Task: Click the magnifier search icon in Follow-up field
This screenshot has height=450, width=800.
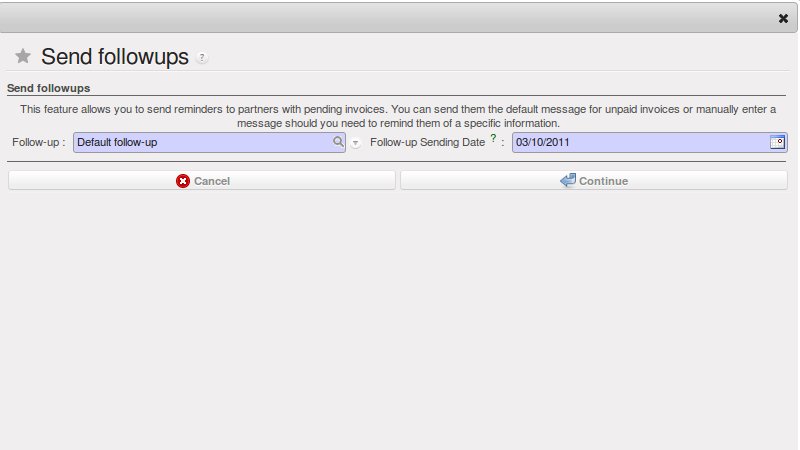Action: tap(338, 142)
